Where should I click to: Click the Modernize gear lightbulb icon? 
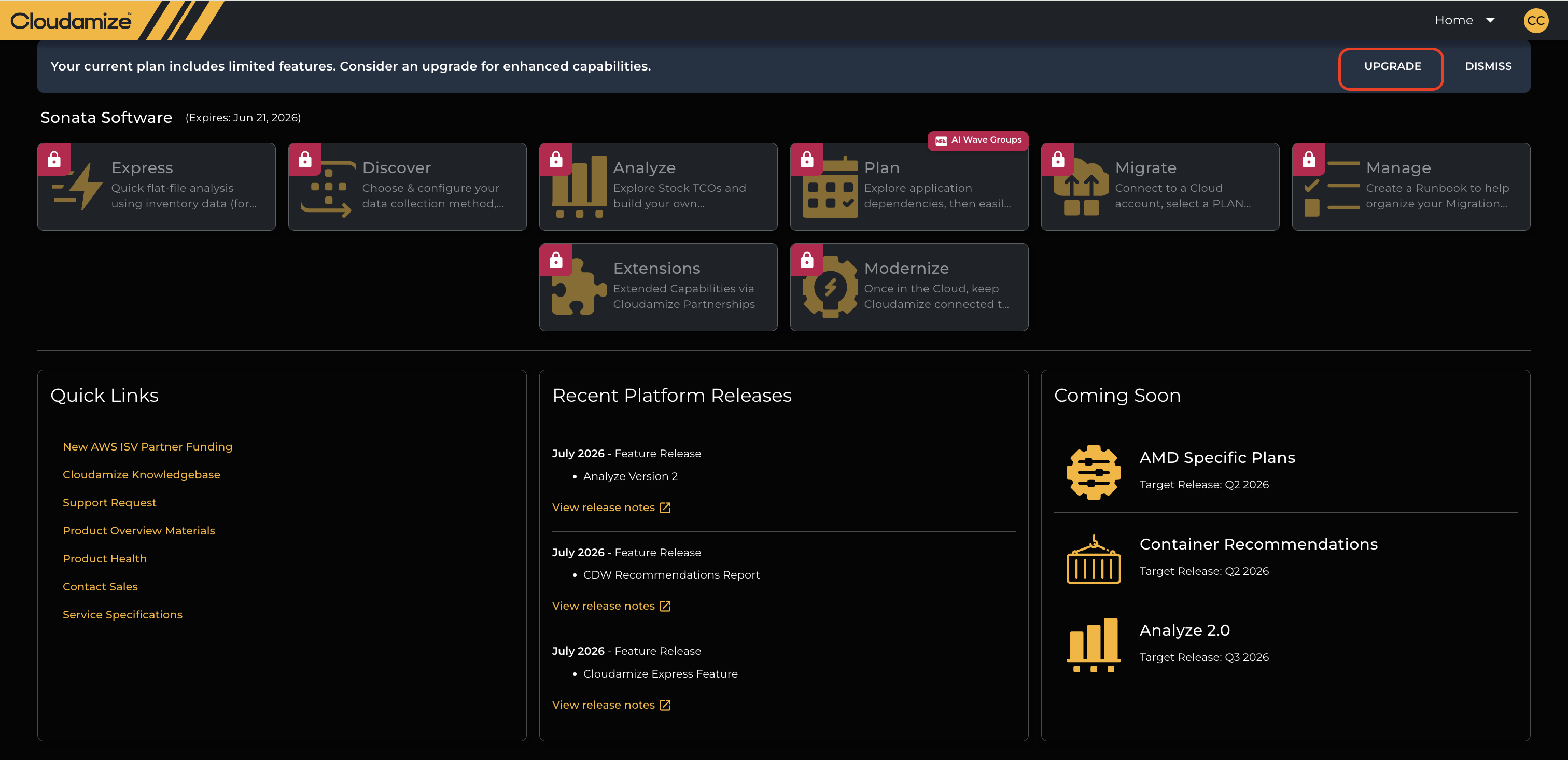click(x=830, y=287)
